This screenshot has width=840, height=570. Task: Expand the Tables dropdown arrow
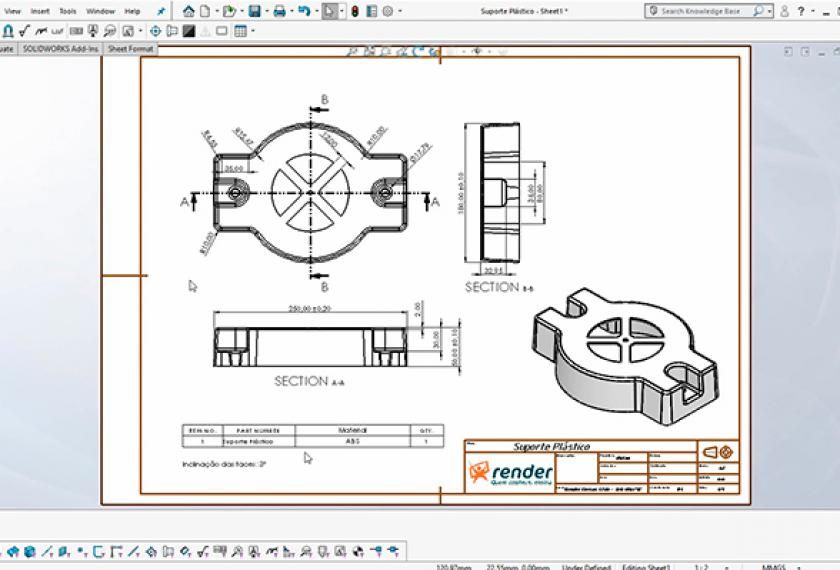click(252, 31)
